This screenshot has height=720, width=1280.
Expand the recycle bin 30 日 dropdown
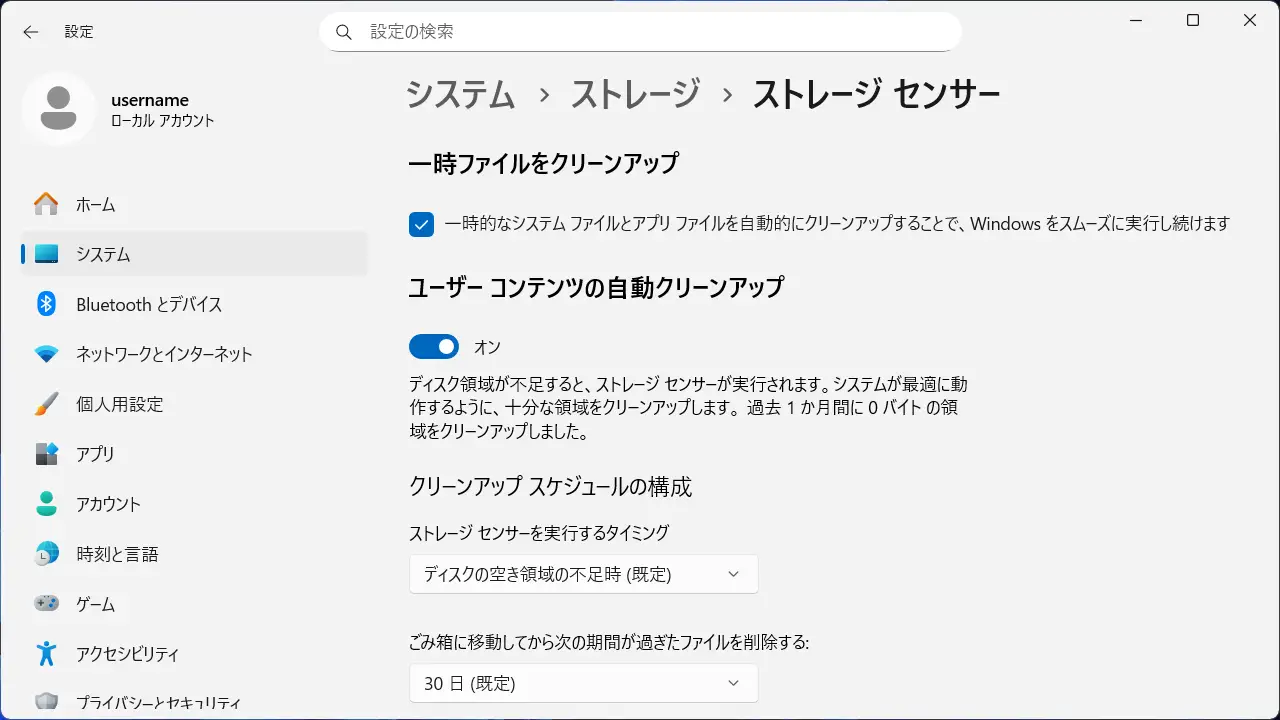pyautogui.click(x=583, y=684)
